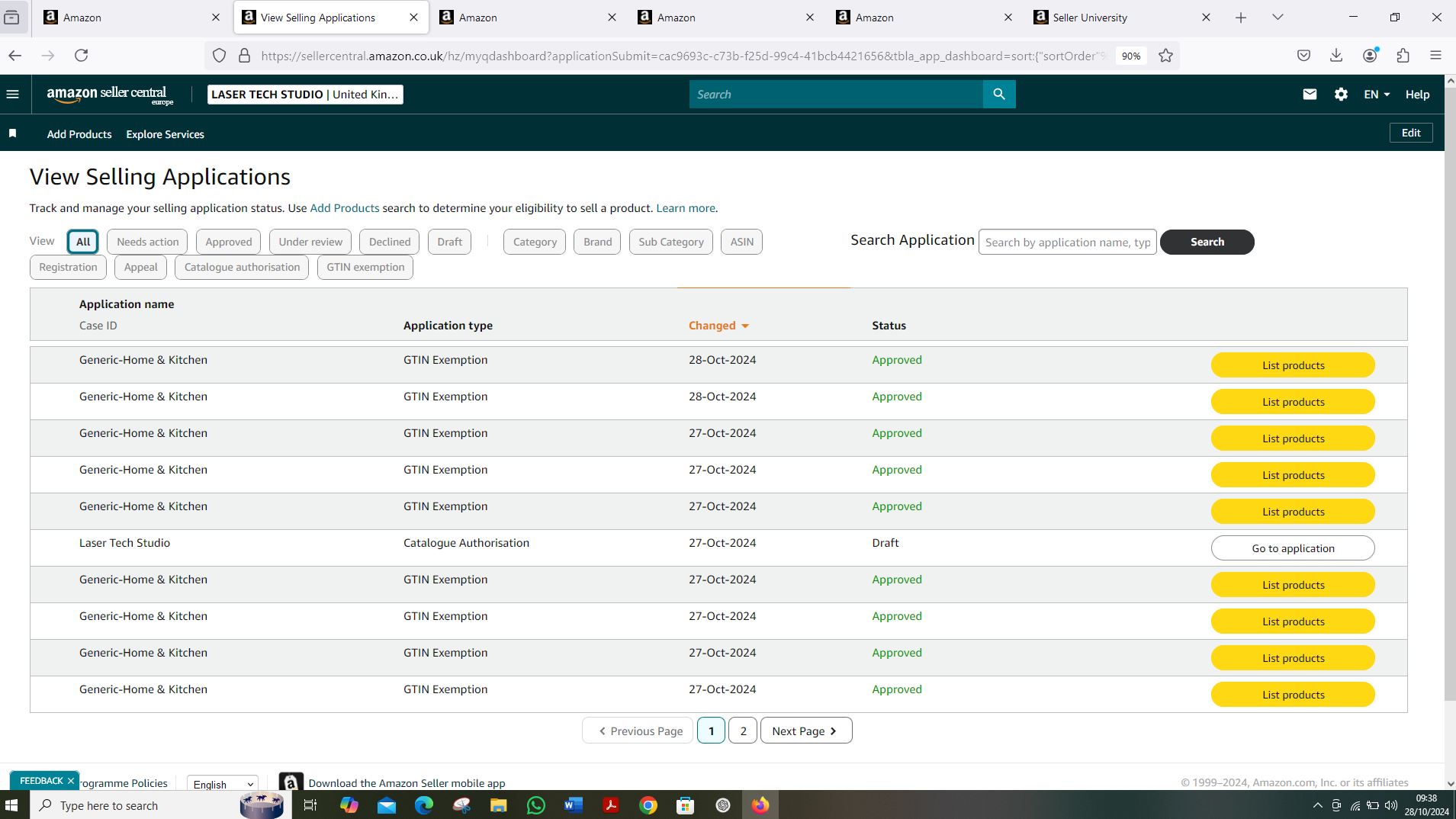Toggle the Draft filter
This screenshot has width=1456, height=819.
tap(449, 242)
